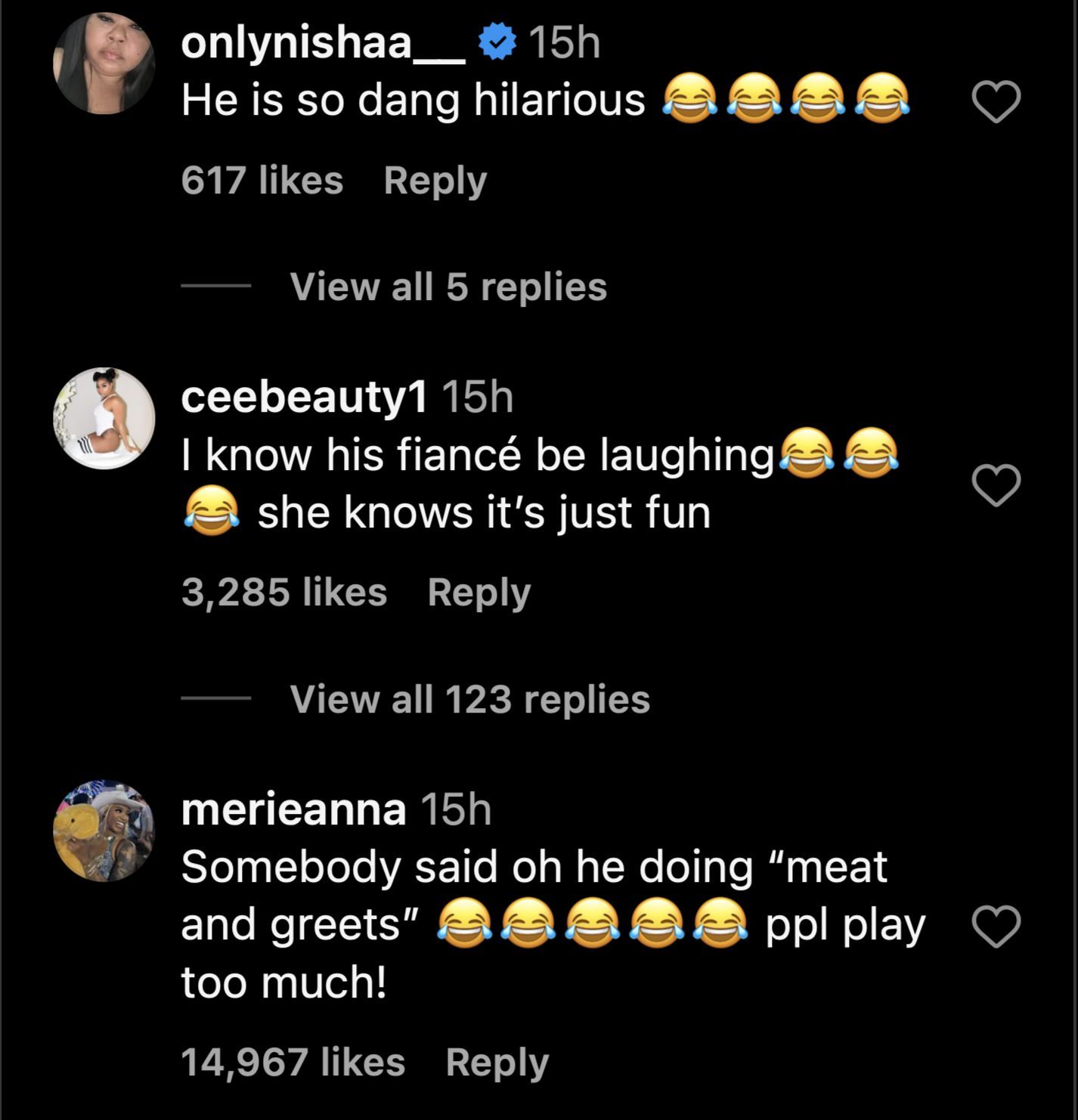
Task: Like the onlynishaa__ comment with heart
Action: coord(996,102)
